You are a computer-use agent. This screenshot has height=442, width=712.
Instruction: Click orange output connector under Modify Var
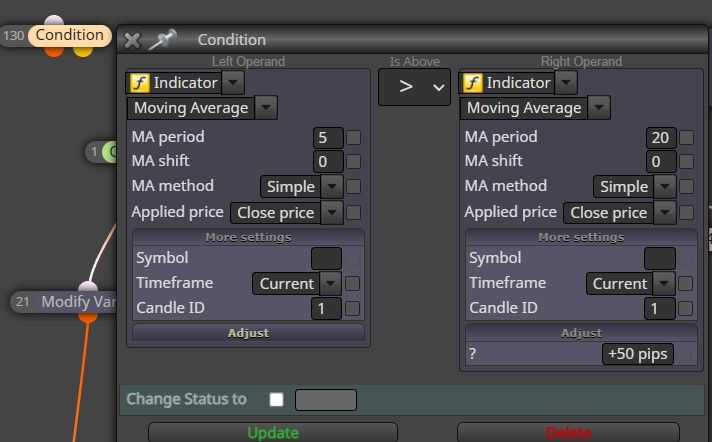pos(88,318)
